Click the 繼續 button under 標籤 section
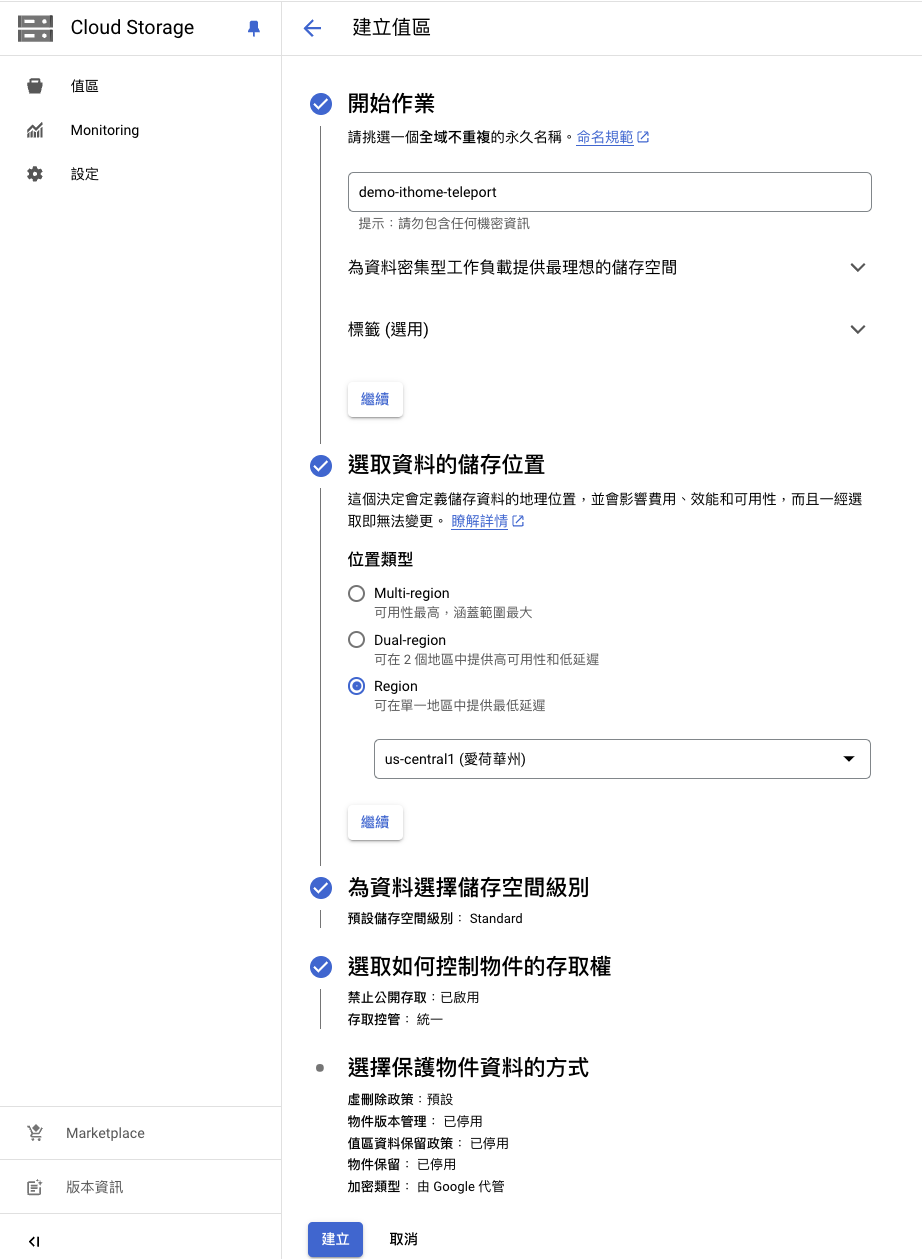The height and width of the screenshot is (1259, 922). coord(375,399)
